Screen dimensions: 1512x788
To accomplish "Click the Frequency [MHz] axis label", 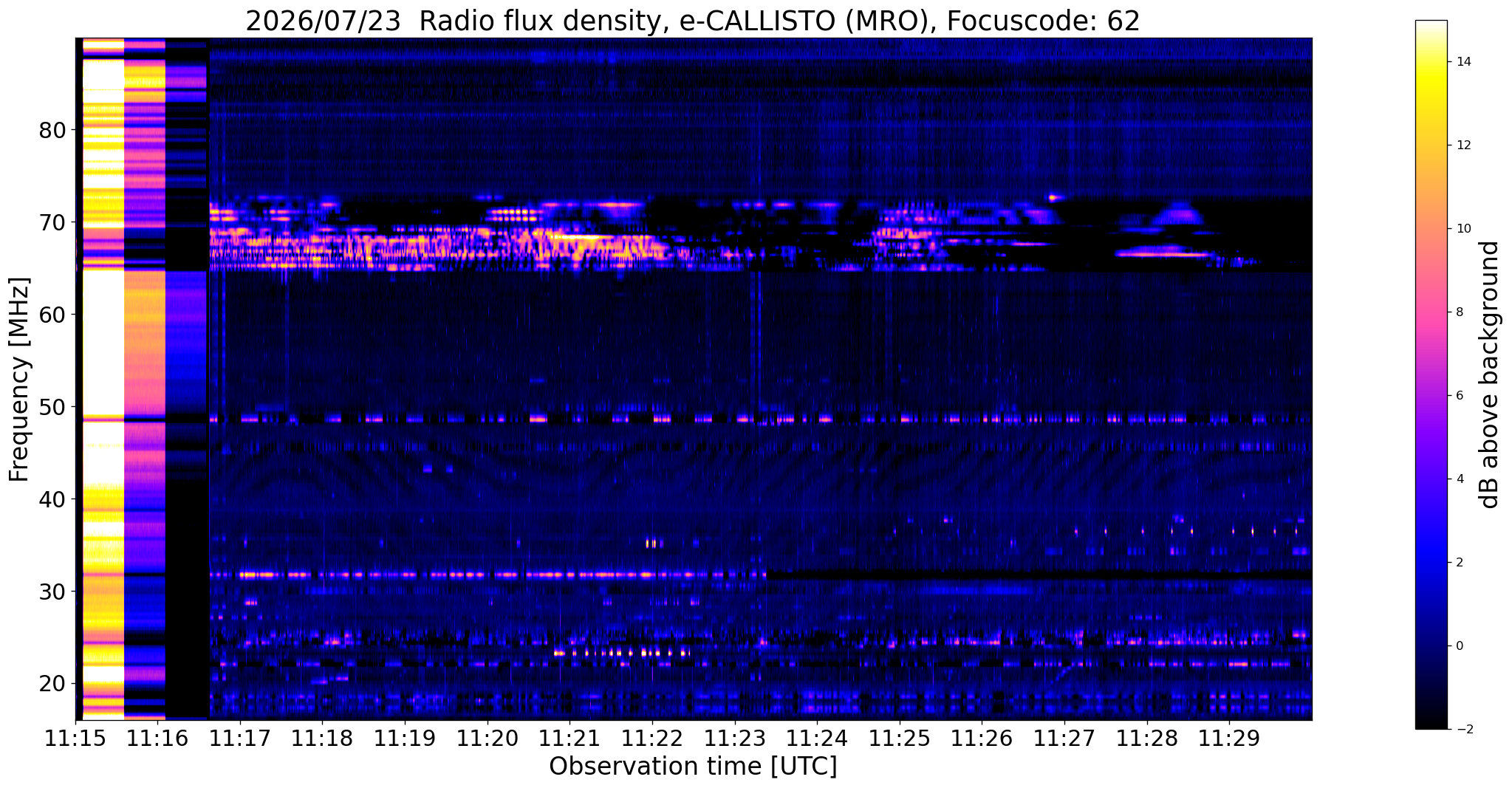I will (x=19, y=380).
